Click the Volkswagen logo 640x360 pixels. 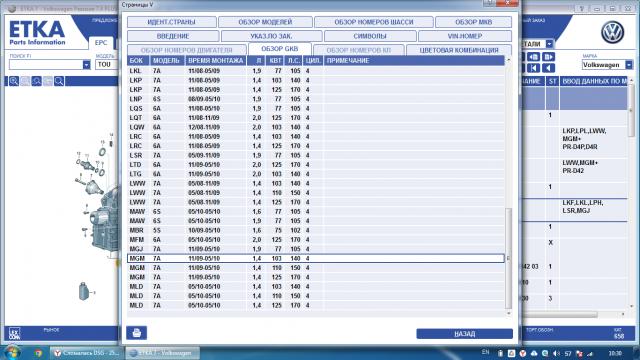pos(612,33)
